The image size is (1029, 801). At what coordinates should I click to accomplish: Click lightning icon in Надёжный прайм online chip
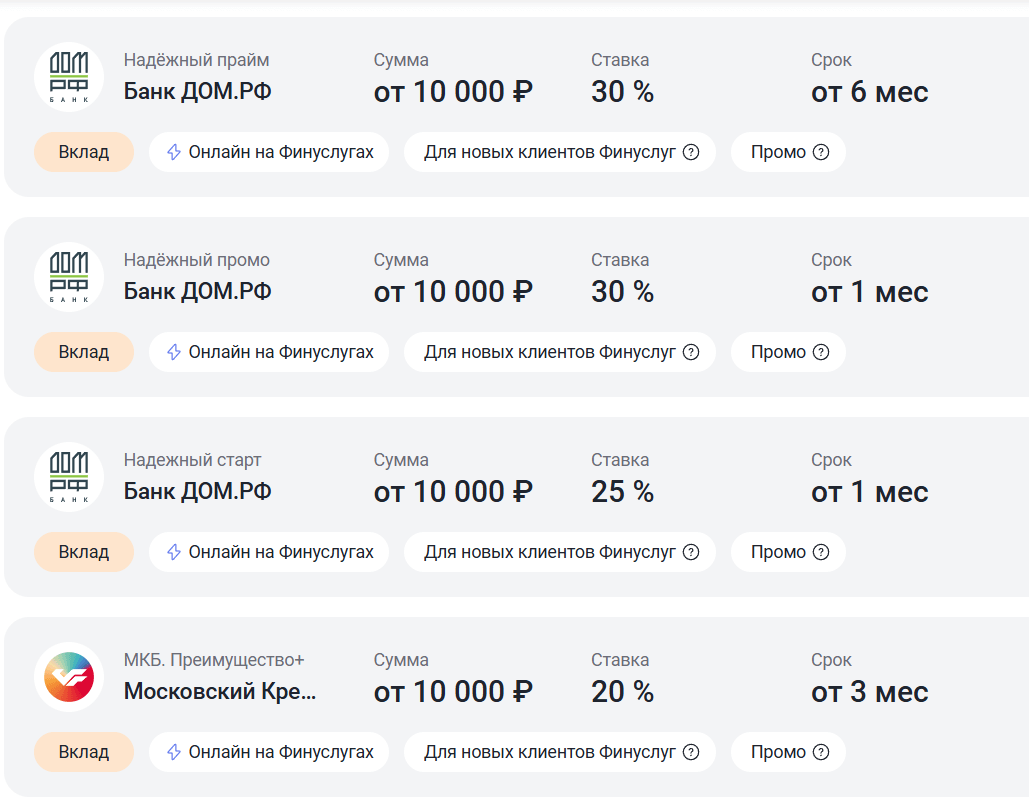pos(174,152)
